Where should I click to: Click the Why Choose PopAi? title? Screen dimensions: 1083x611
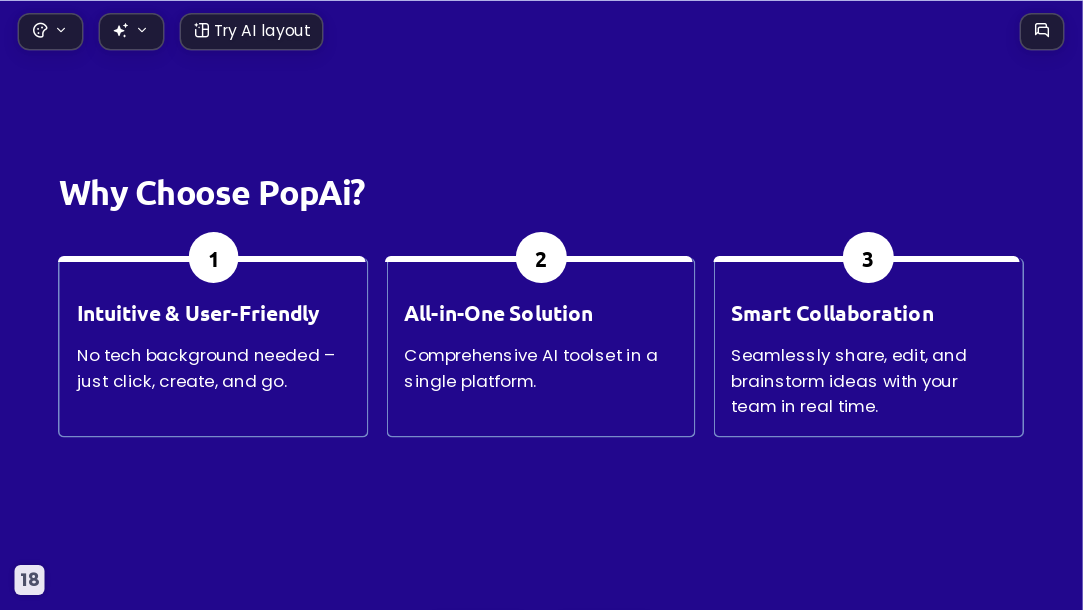[x=212, y=193]
